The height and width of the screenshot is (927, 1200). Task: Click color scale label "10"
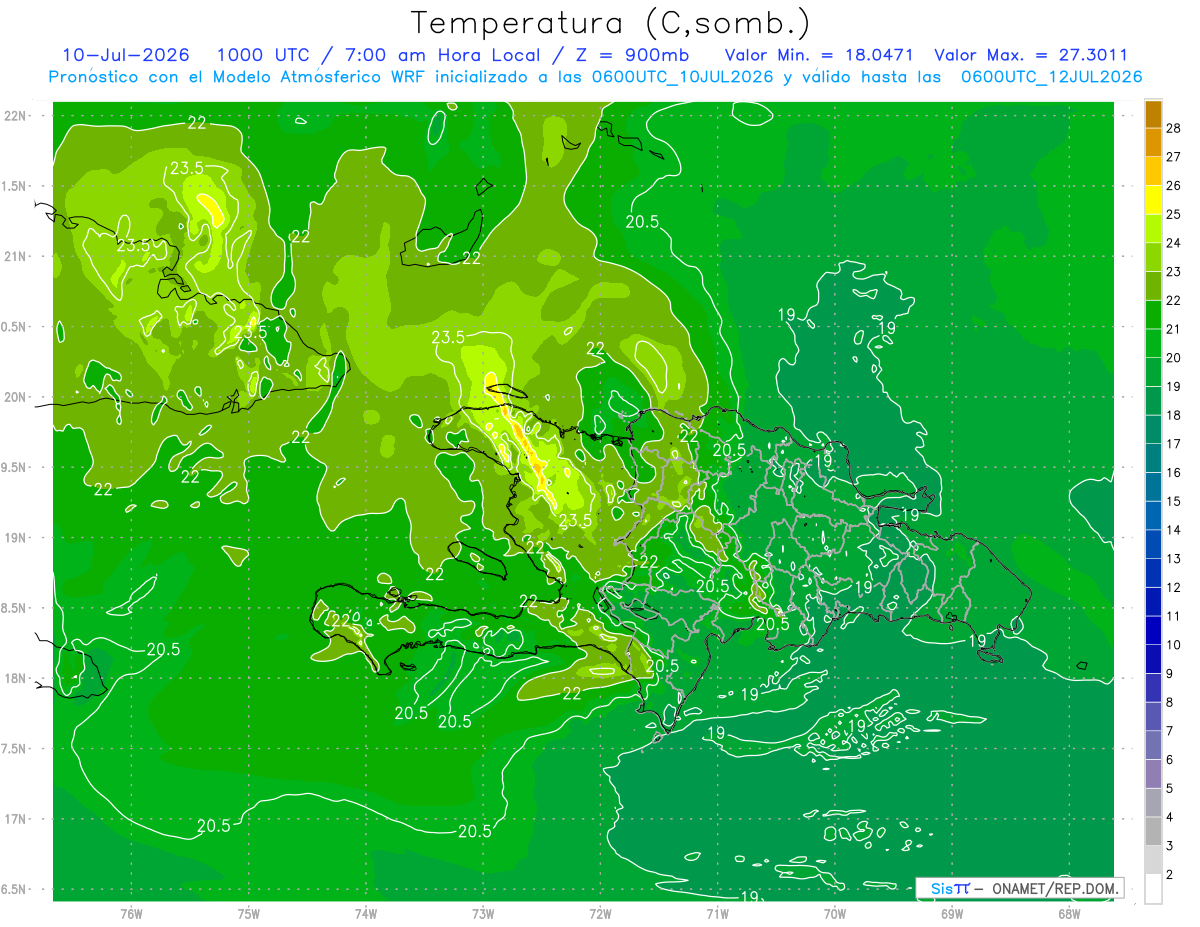tap(1174, 645)
